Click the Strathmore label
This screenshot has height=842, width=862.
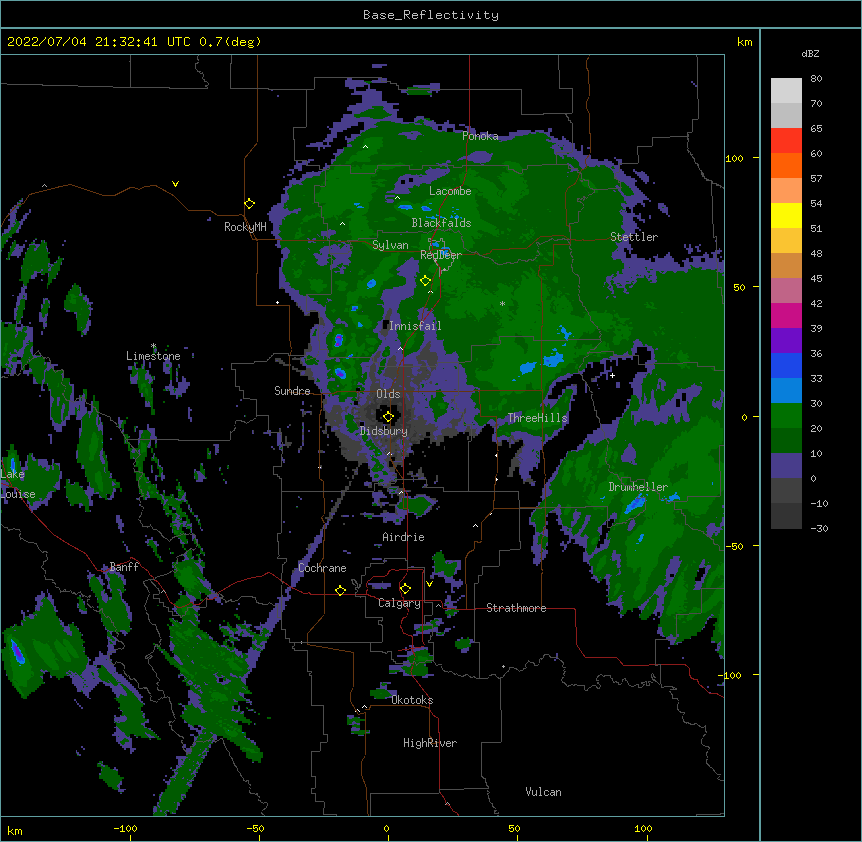click(x=516, y=608)
